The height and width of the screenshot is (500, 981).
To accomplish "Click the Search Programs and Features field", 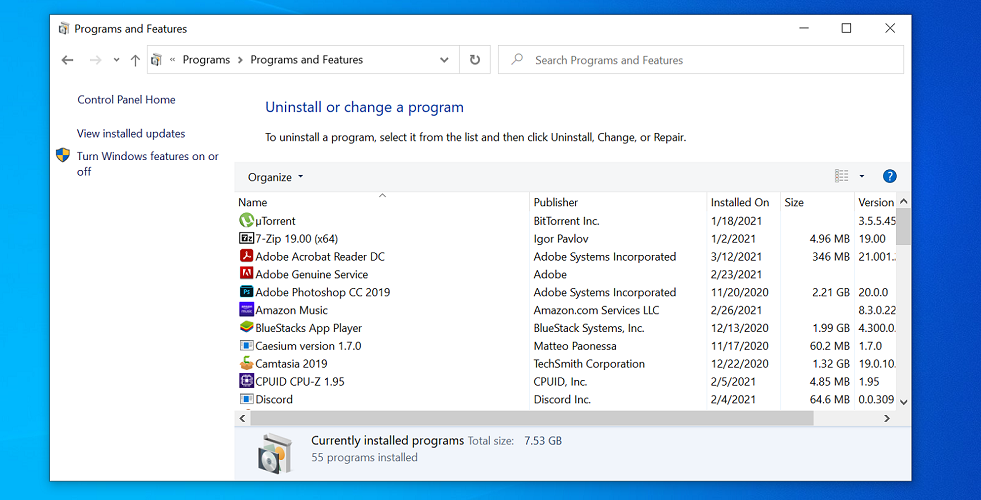I will pos(701,60).
